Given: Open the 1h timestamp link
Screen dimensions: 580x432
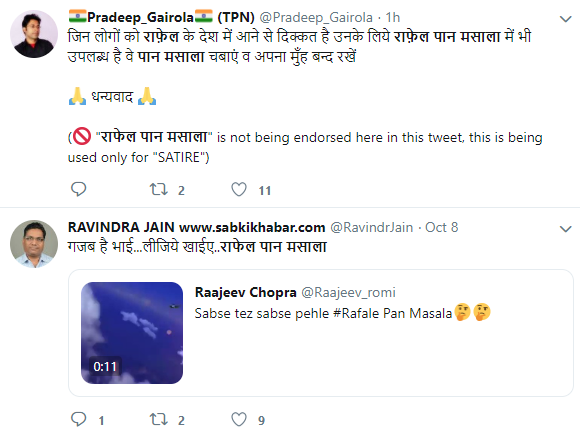Looking at the screenshot, I should 393,17.
